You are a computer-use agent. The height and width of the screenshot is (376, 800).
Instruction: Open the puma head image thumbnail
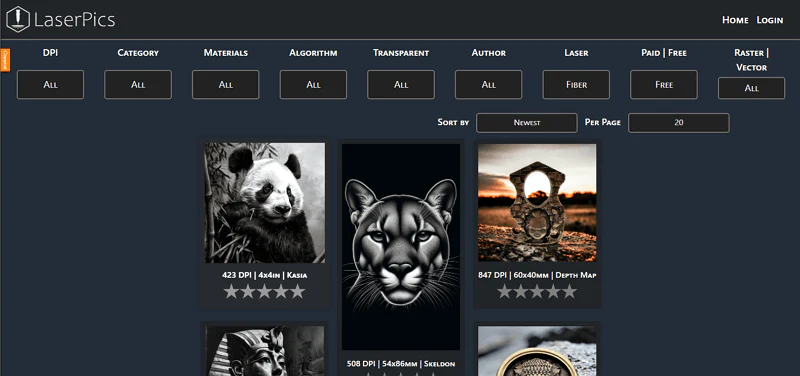click(x=401, y=247)
